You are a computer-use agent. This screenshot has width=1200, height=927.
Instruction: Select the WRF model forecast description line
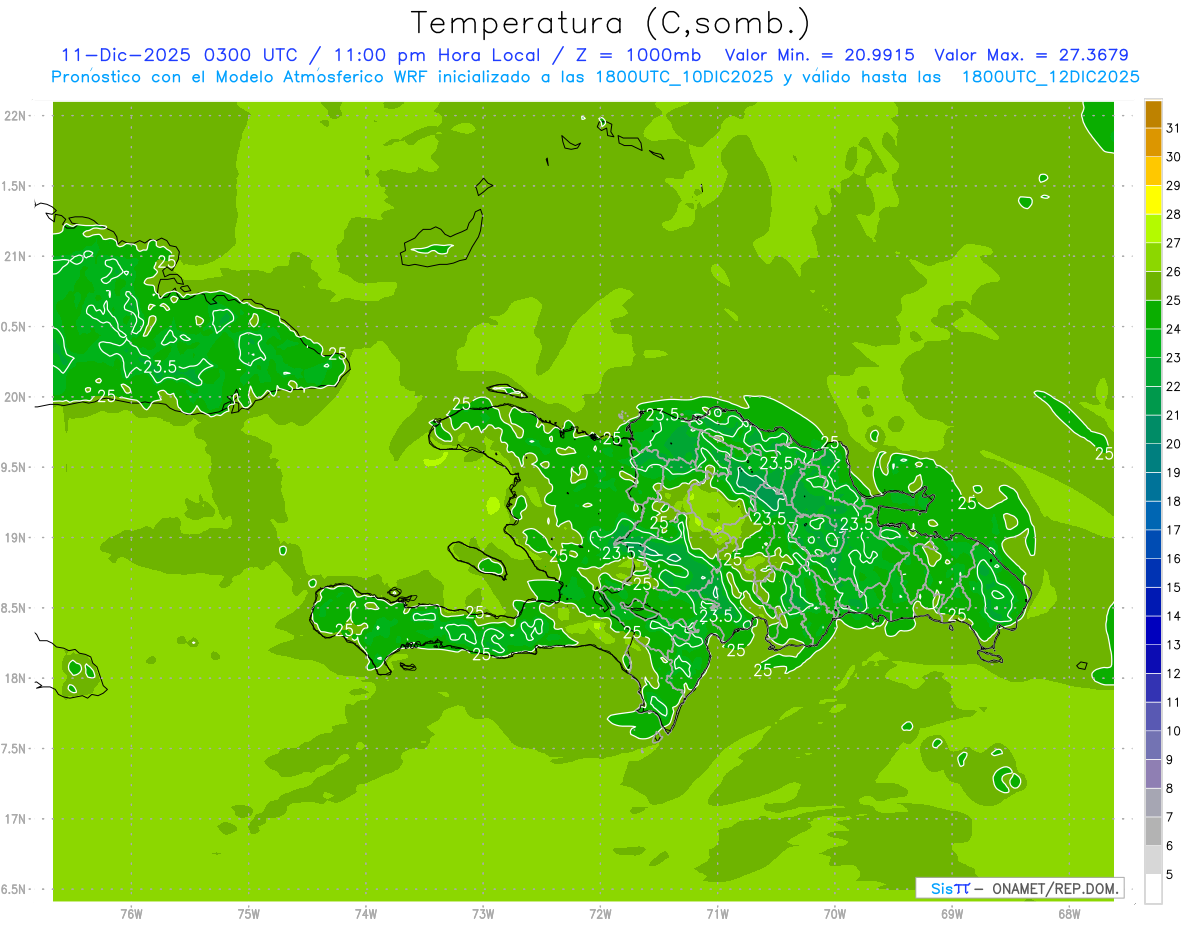click(x=595, y=77)
